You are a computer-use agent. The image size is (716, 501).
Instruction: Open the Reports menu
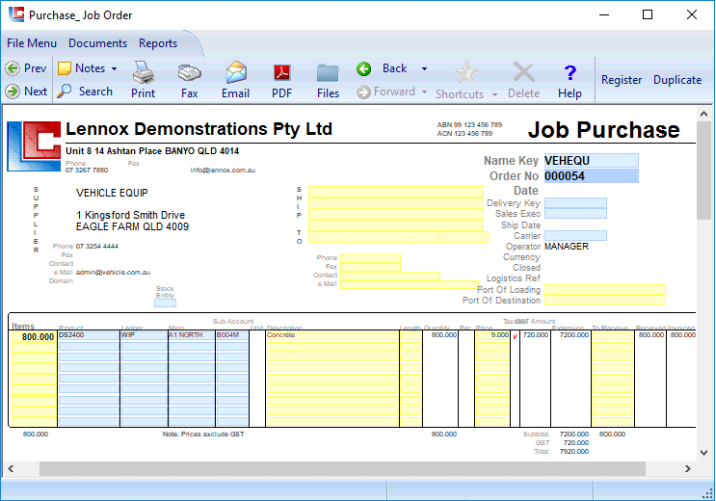pyautogui.click(x=158, y=43)
